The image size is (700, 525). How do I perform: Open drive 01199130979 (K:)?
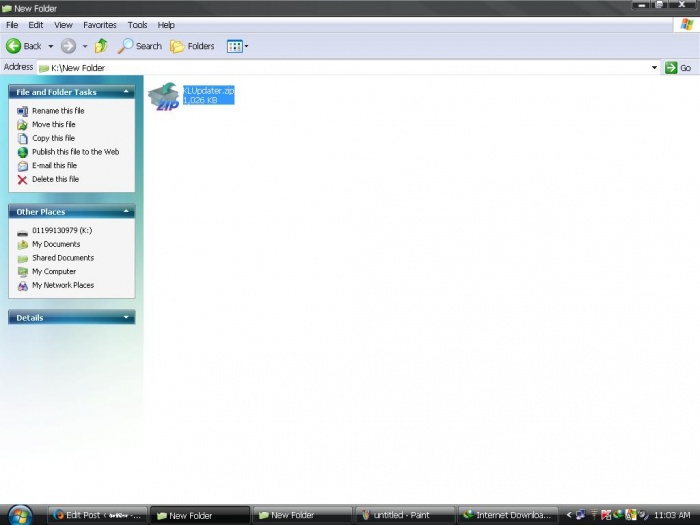[x=62, y=231]
